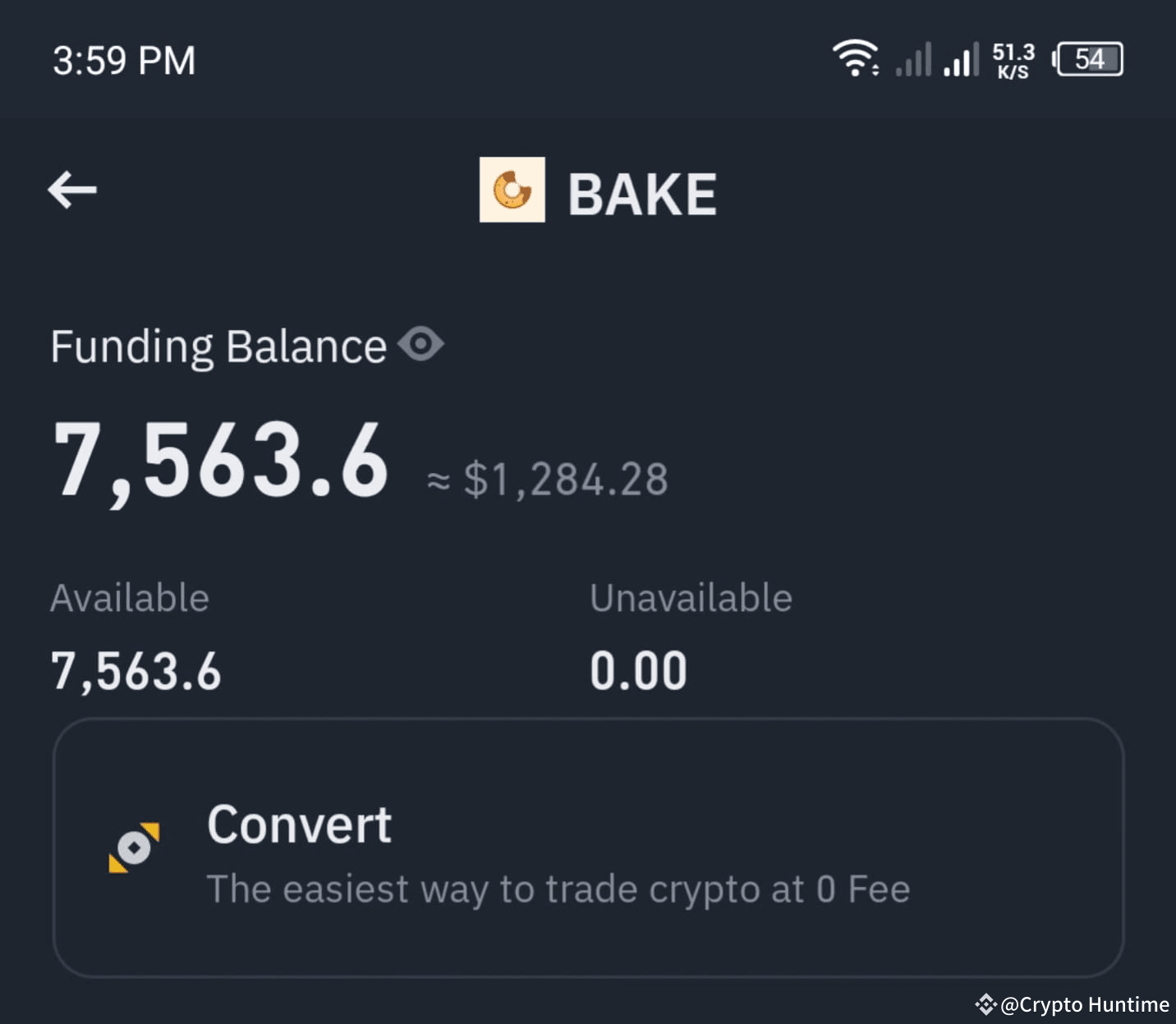Tap the second SIM signal bars icon
This screenshot has height=1024, width=1176.
959,57
